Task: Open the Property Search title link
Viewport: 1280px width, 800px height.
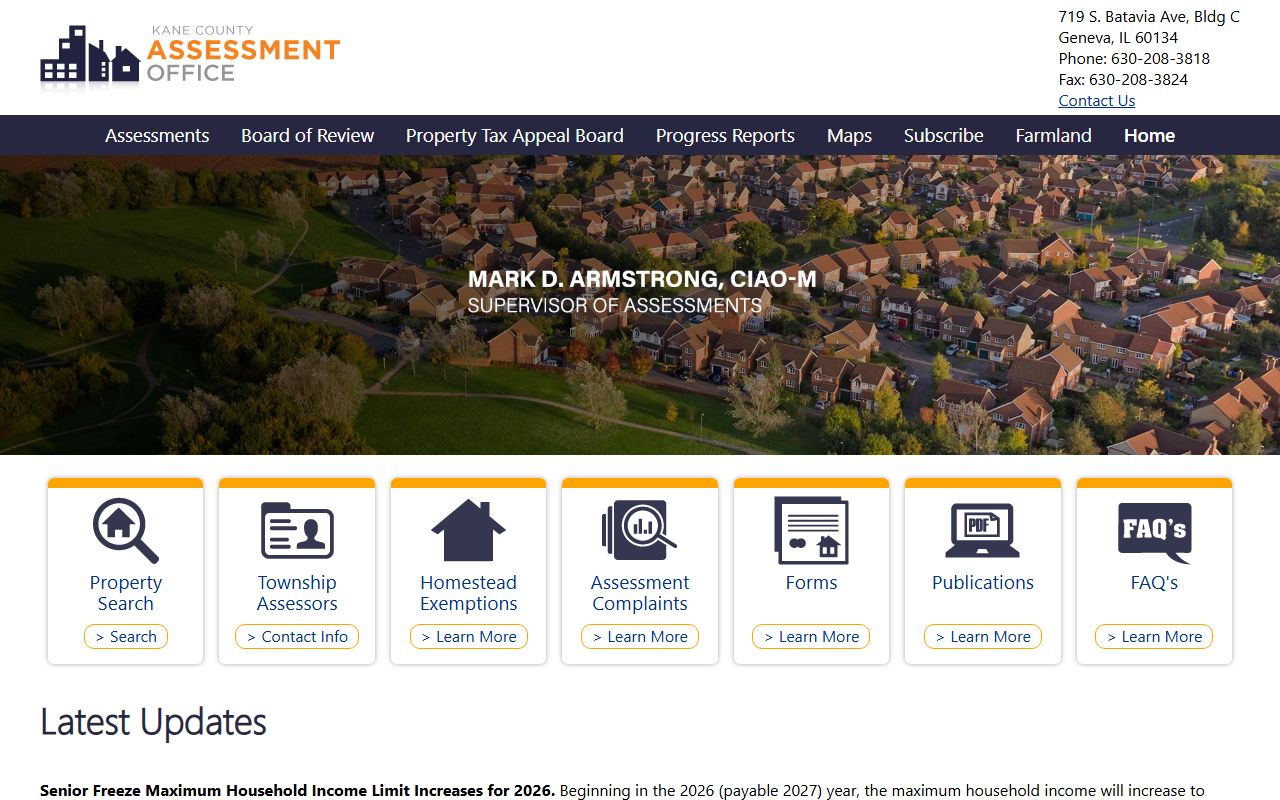Action: [126, 593]
